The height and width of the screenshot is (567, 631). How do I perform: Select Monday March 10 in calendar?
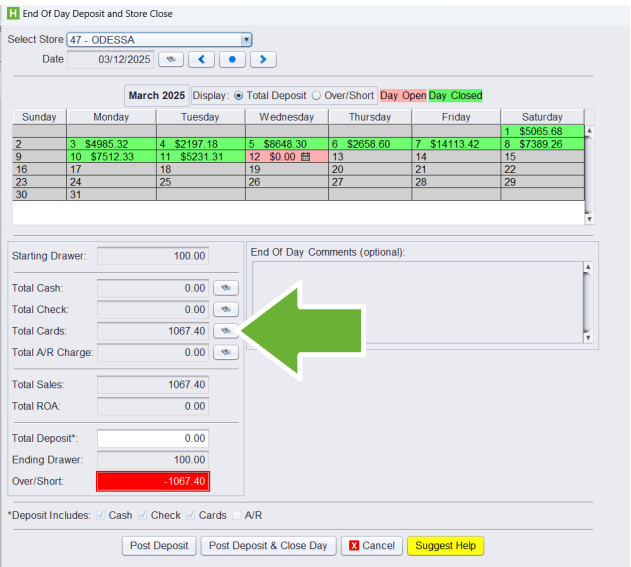pos(111,157)
